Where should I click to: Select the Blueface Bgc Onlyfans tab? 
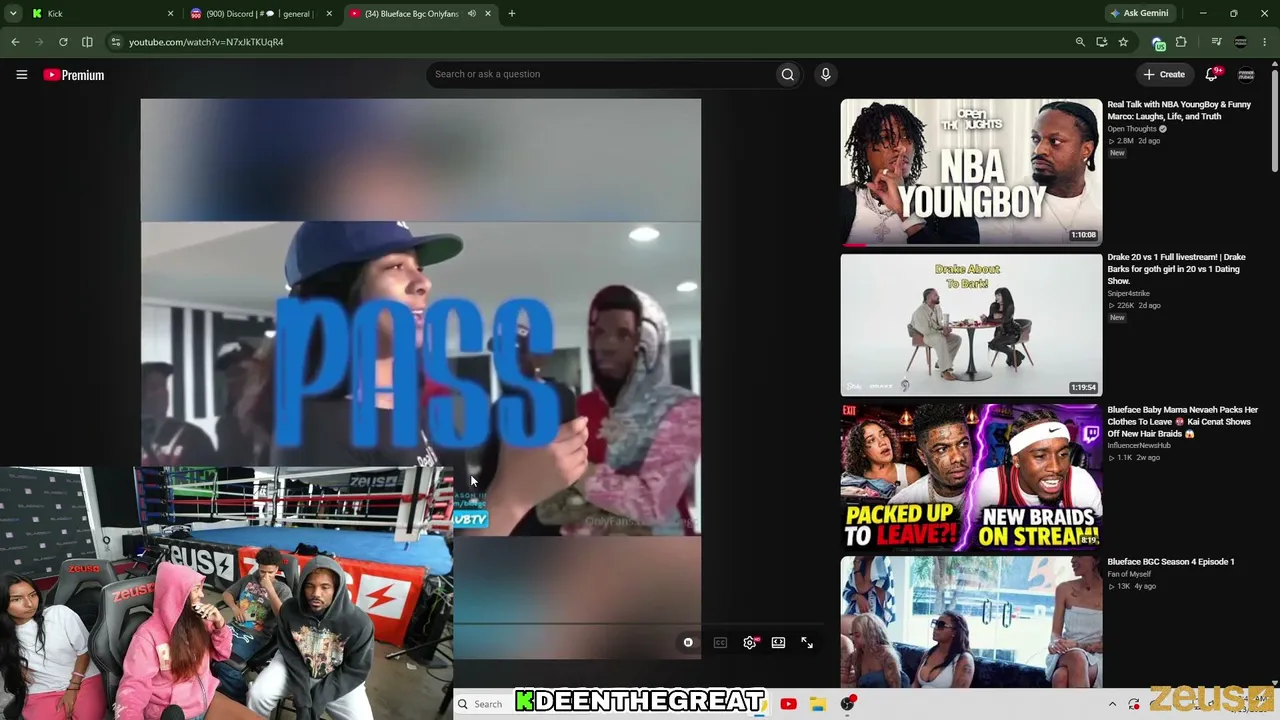coord(420,14)
